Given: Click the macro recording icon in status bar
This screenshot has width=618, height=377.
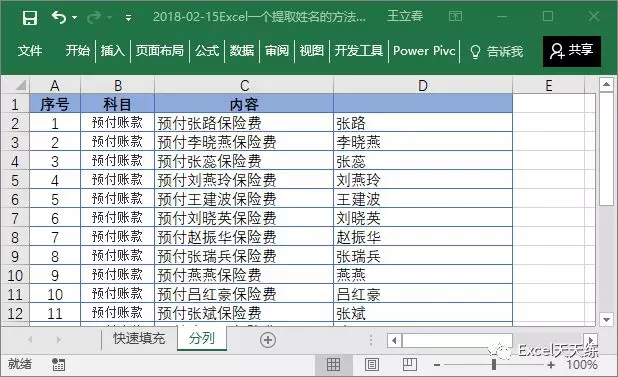Looking at the screenshot, I should point(58,364).
